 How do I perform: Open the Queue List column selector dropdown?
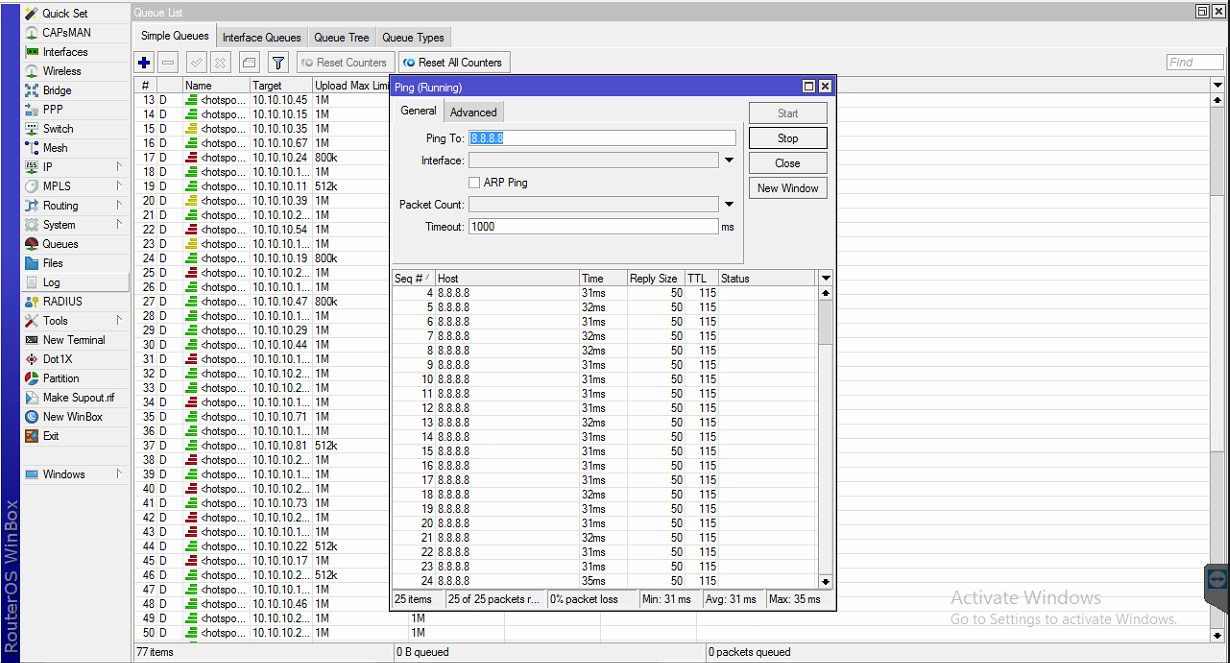tap(1217, 85)
